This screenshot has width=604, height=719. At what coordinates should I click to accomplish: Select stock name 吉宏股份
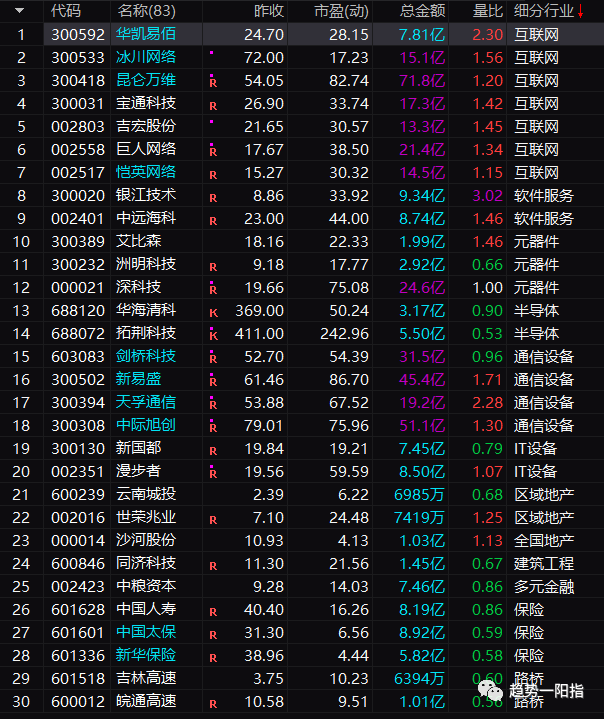[146, 127]
